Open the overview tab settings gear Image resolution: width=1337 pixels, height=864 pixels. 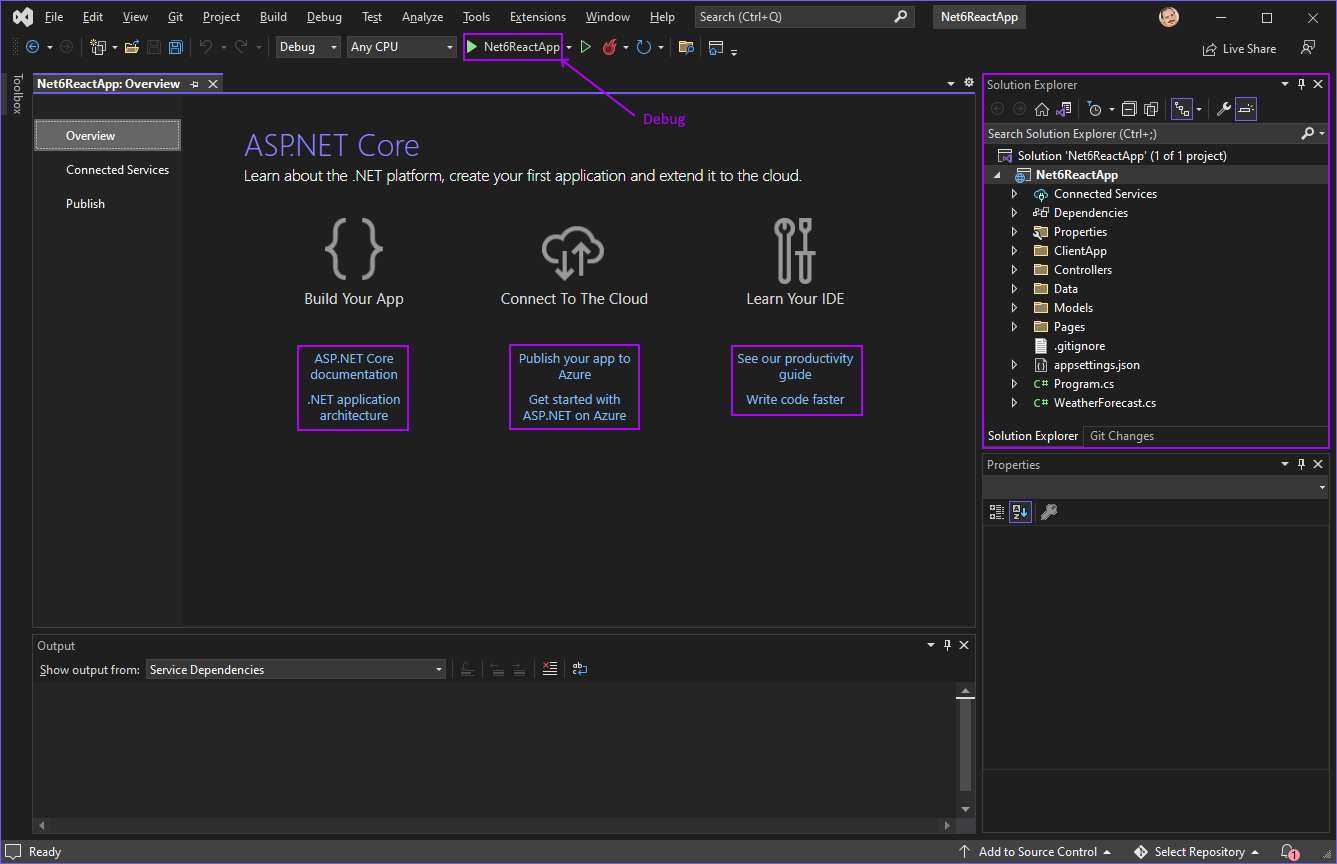(968, 83)
